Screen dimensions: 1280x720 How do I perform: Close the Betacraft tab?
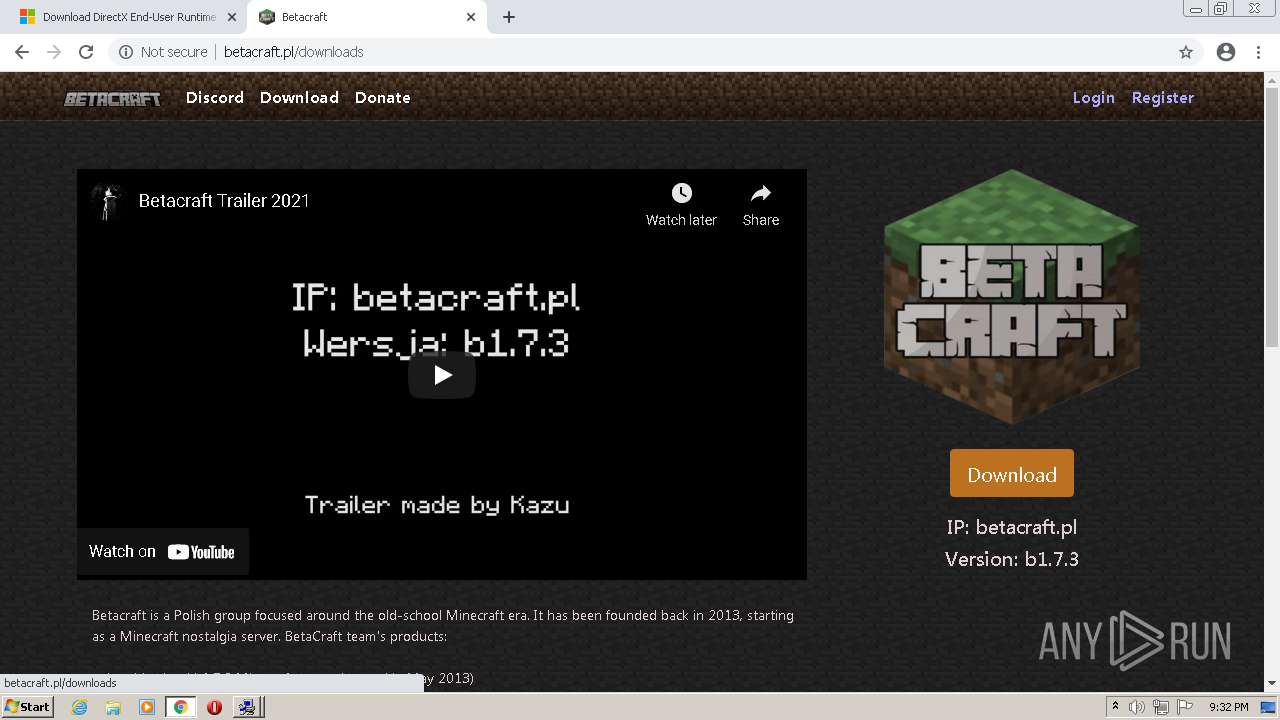pyautogui.click(x=471, y=17)
